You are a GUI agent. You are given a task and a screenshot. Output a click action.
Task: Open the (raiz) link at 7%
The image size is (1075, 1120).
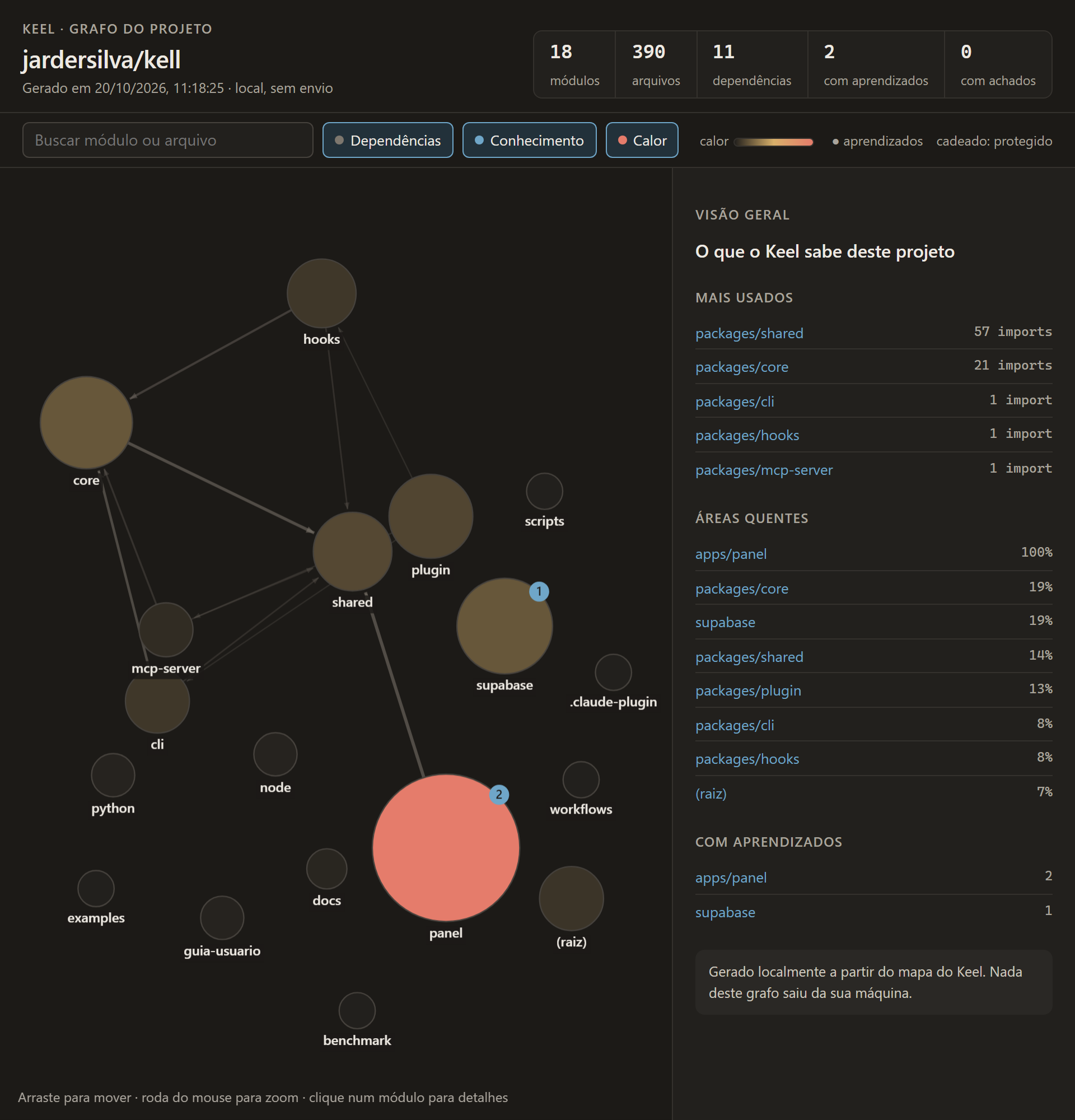[711, 794]
